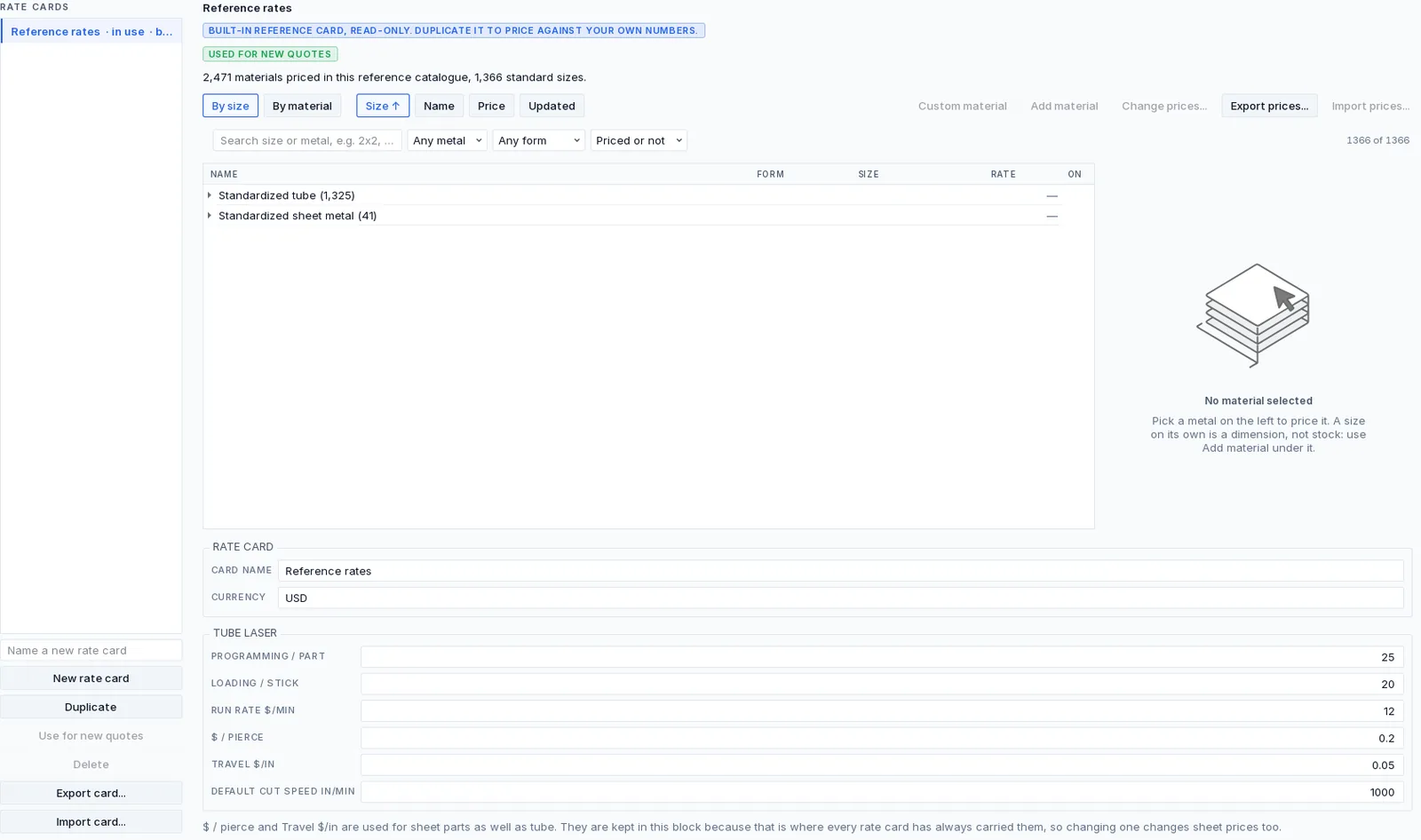Switch to By material view
The width and height of the screenshot is (1421, 840).
(x=302, y=106)
